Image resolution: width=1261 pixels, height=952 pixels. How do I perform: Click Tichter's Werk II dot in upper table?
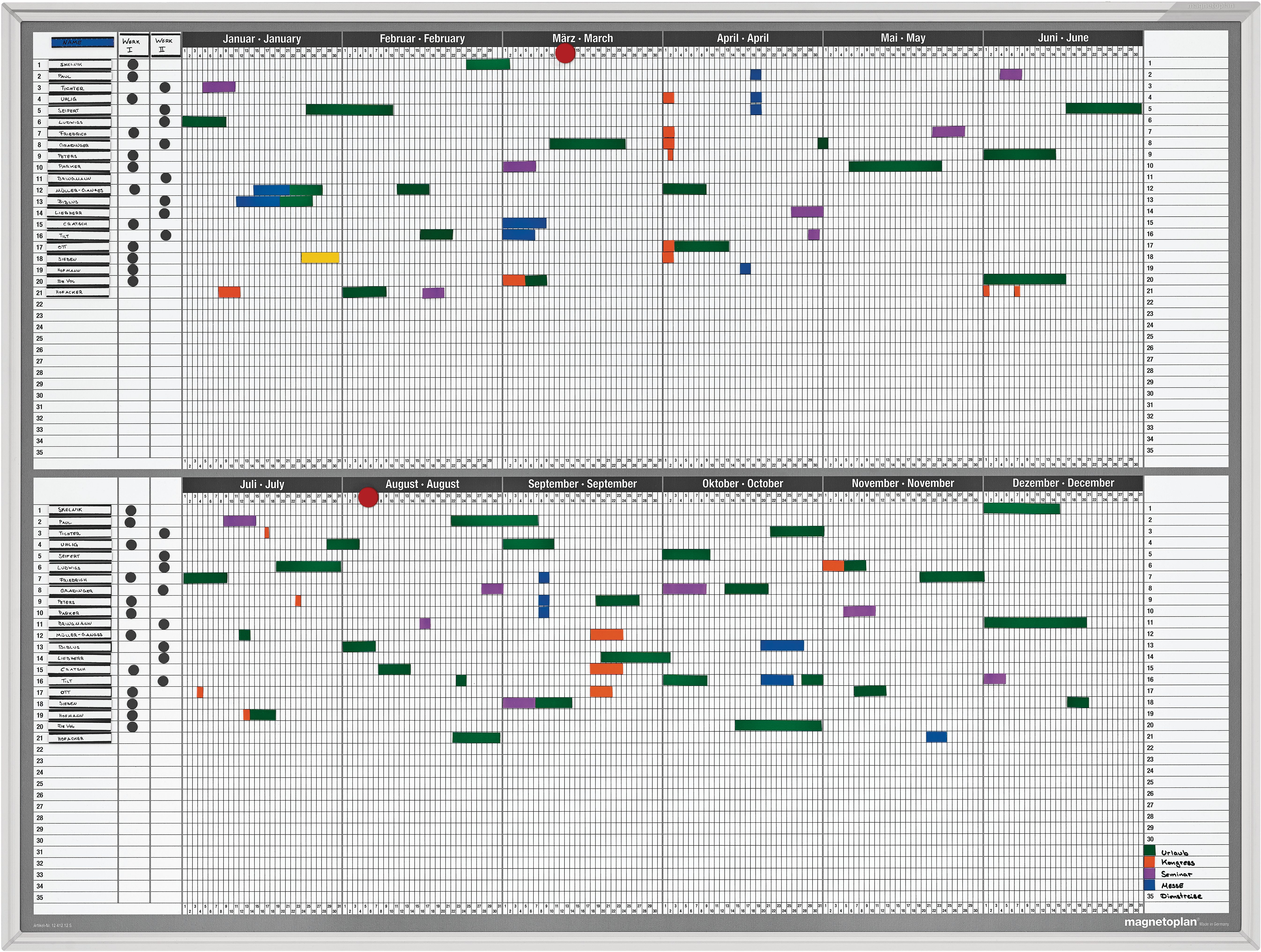click(165, 87)
